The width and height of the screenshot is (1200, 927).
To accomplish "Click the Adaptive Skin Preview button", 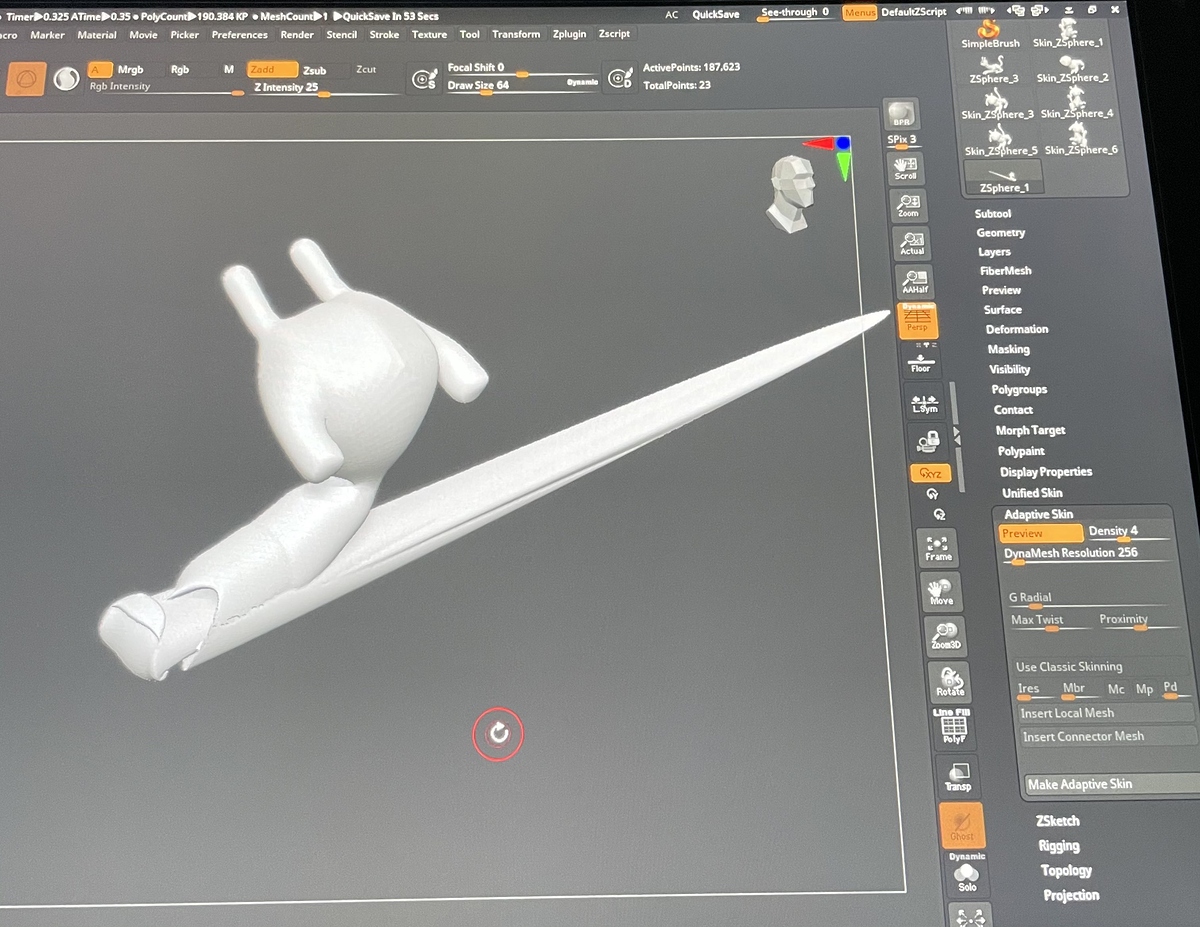I will point(1041,533).
